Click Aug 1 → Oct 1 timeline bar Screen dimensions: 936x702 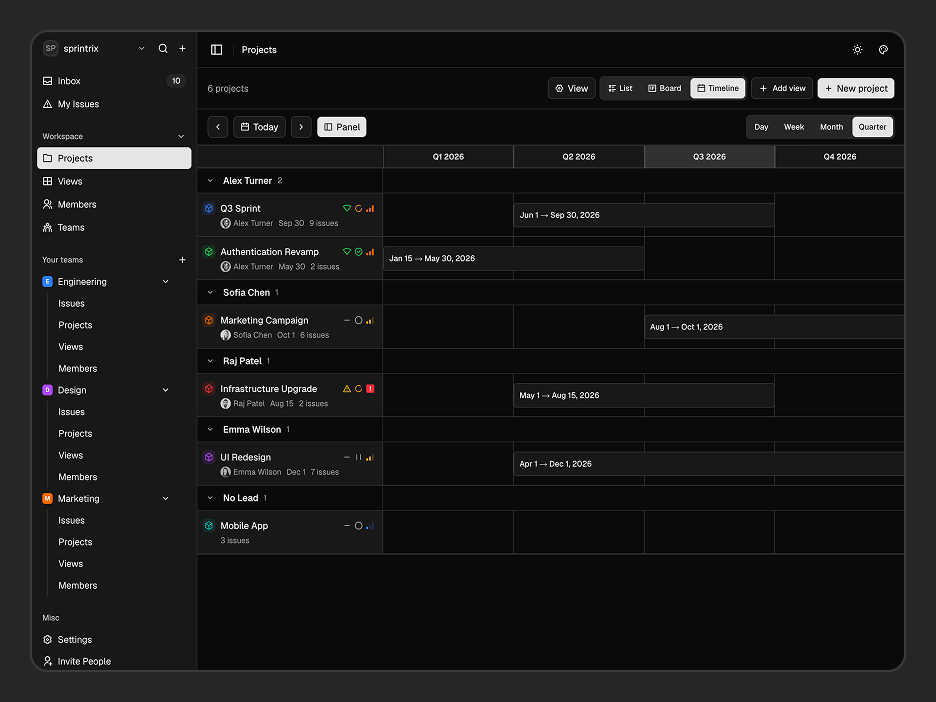[774, 327]
